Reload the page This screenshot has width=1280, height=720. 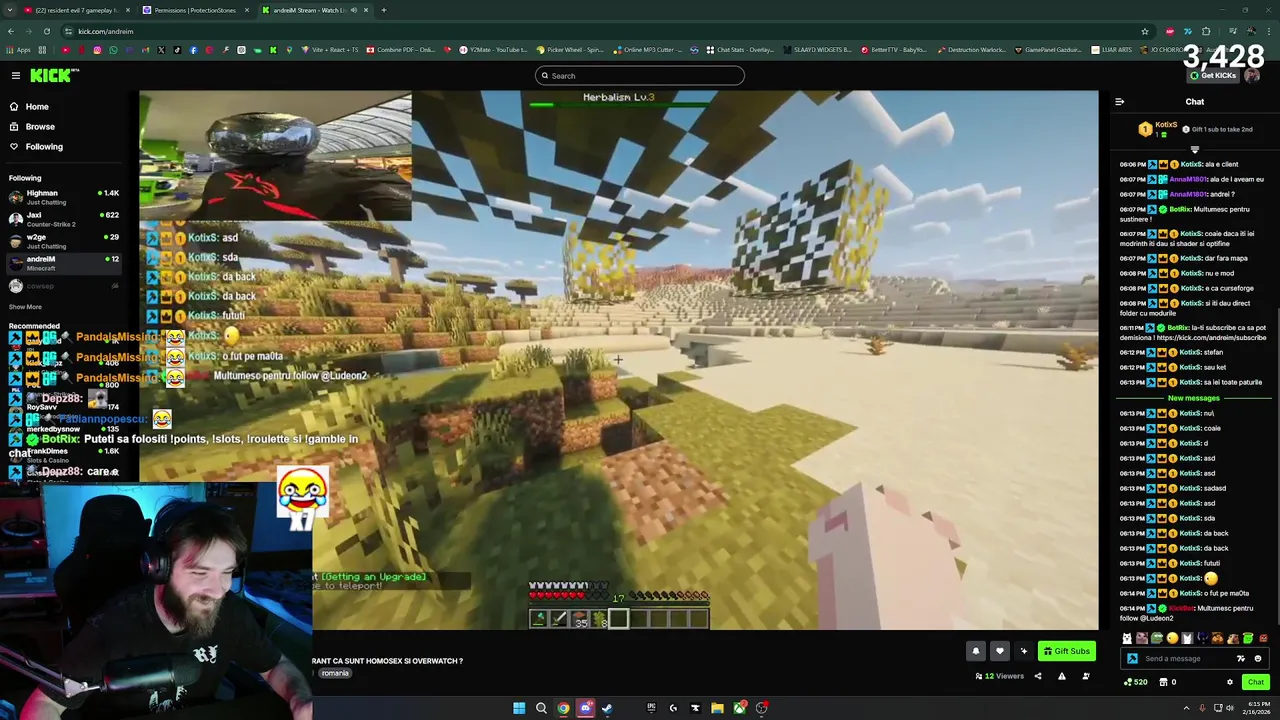click(x=46, y=31)
